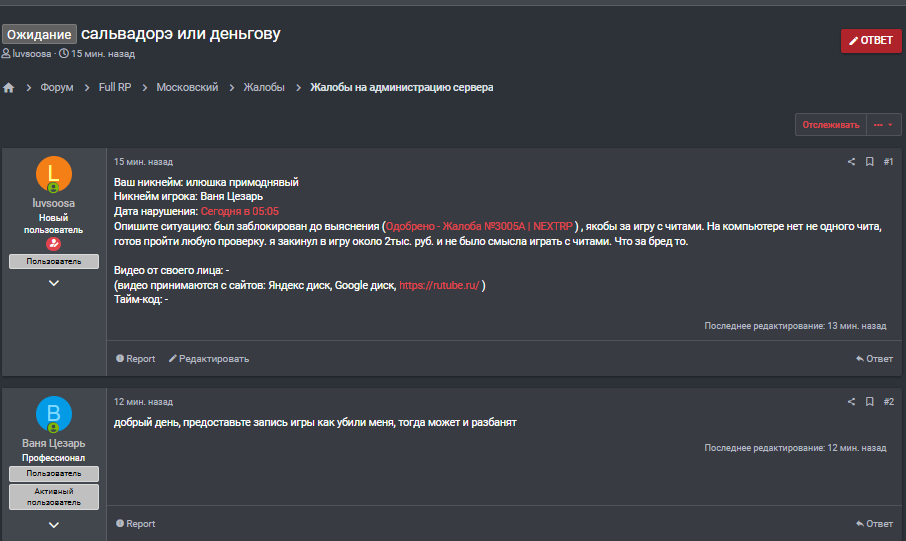Open the rutube.ru link
The height and width of the screenshot is (541, 906).
439,285
